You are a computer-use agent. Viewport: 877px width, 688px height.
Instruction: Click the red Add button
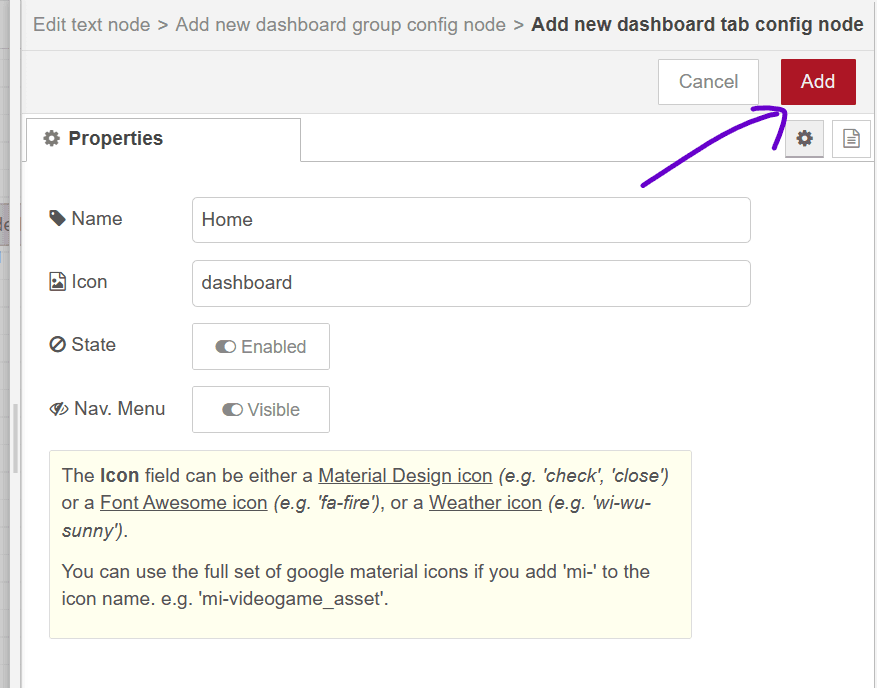click(818, 82)
